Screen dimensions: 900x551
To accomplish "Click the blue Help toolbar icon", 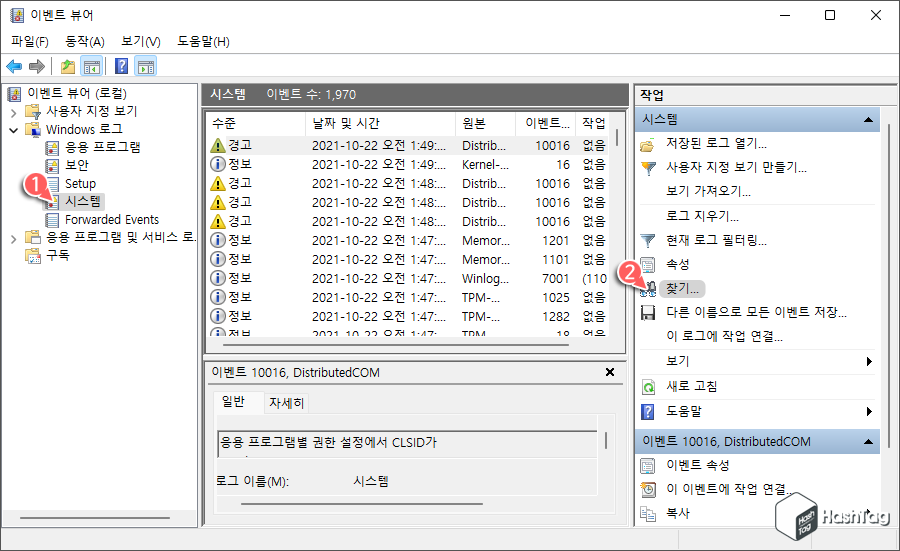I will [122, 67].
